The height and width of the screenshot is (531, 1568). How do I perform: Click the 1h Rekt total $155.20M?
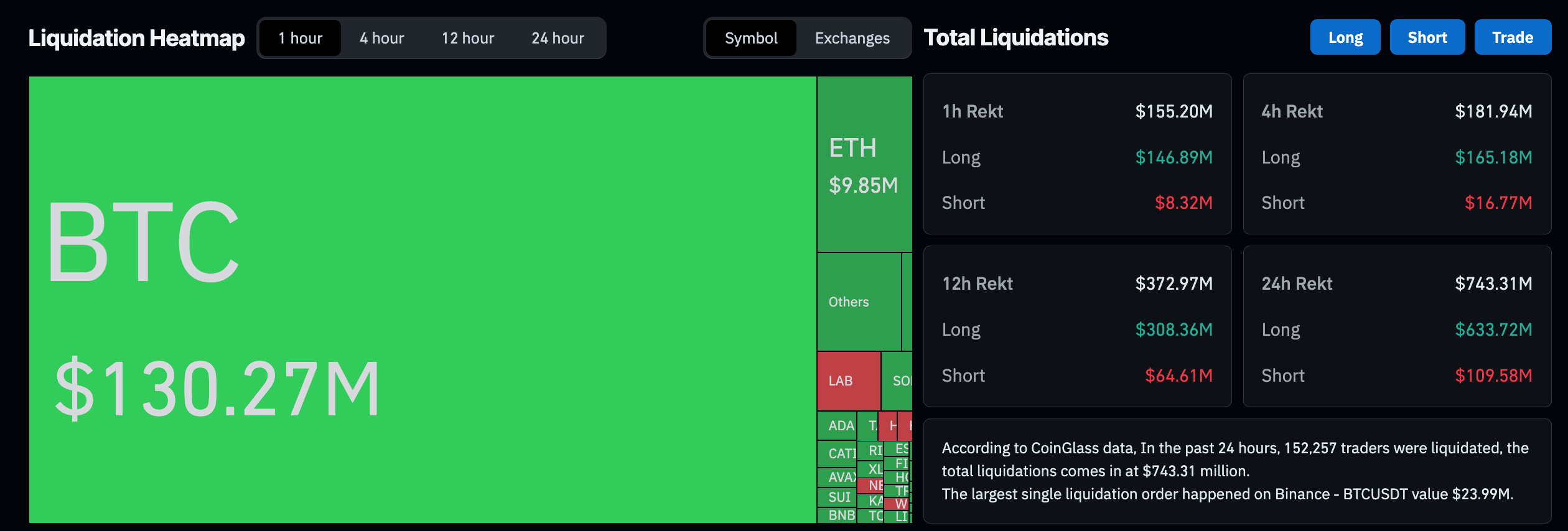click(1174, 111)
